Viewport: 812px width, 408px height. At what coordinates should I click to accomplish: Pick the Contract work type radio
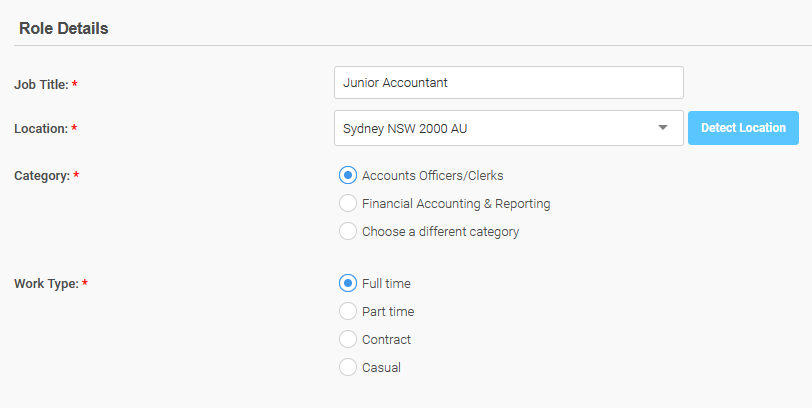(347, 339)
